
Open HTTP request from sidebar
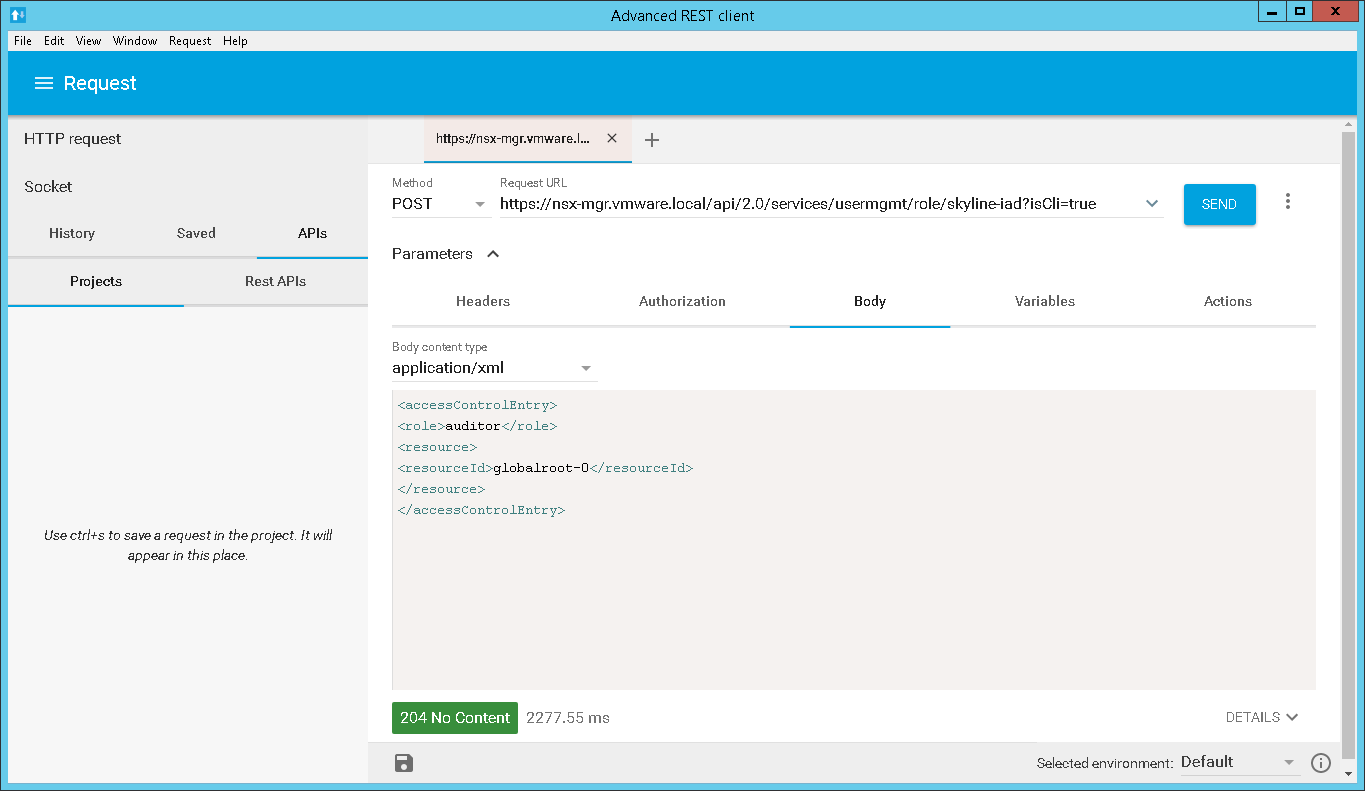(73, 139)
